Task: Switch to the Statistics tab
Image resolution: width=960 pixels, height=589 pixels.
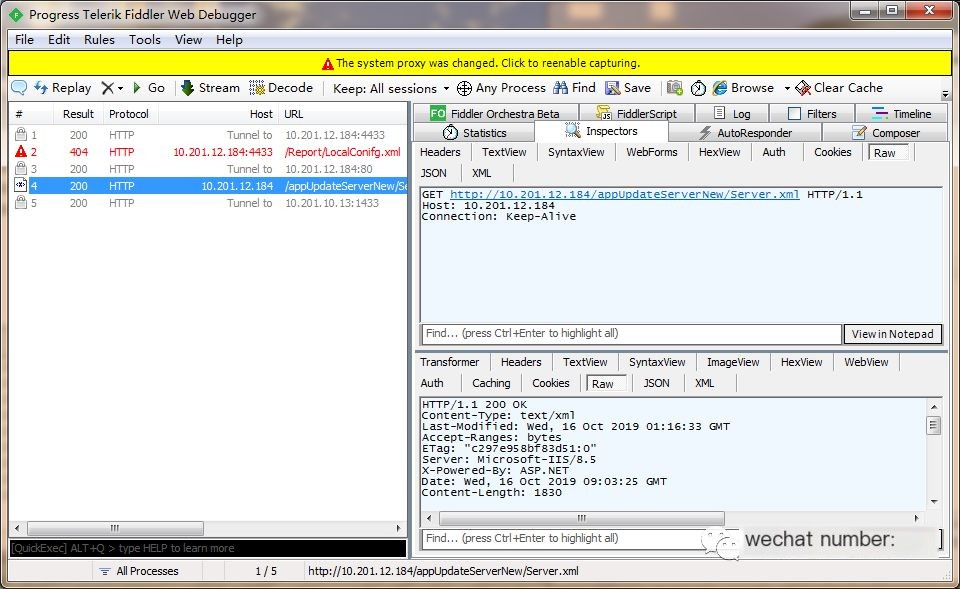Action: [x=474, y=133]
